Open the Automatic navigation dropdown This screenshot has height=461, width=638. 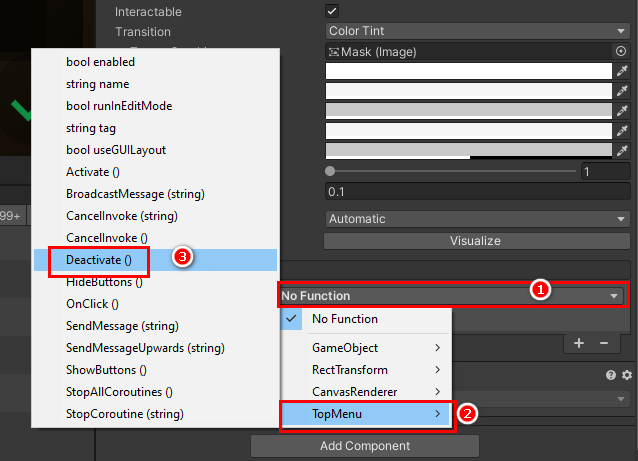pos(477,219)
